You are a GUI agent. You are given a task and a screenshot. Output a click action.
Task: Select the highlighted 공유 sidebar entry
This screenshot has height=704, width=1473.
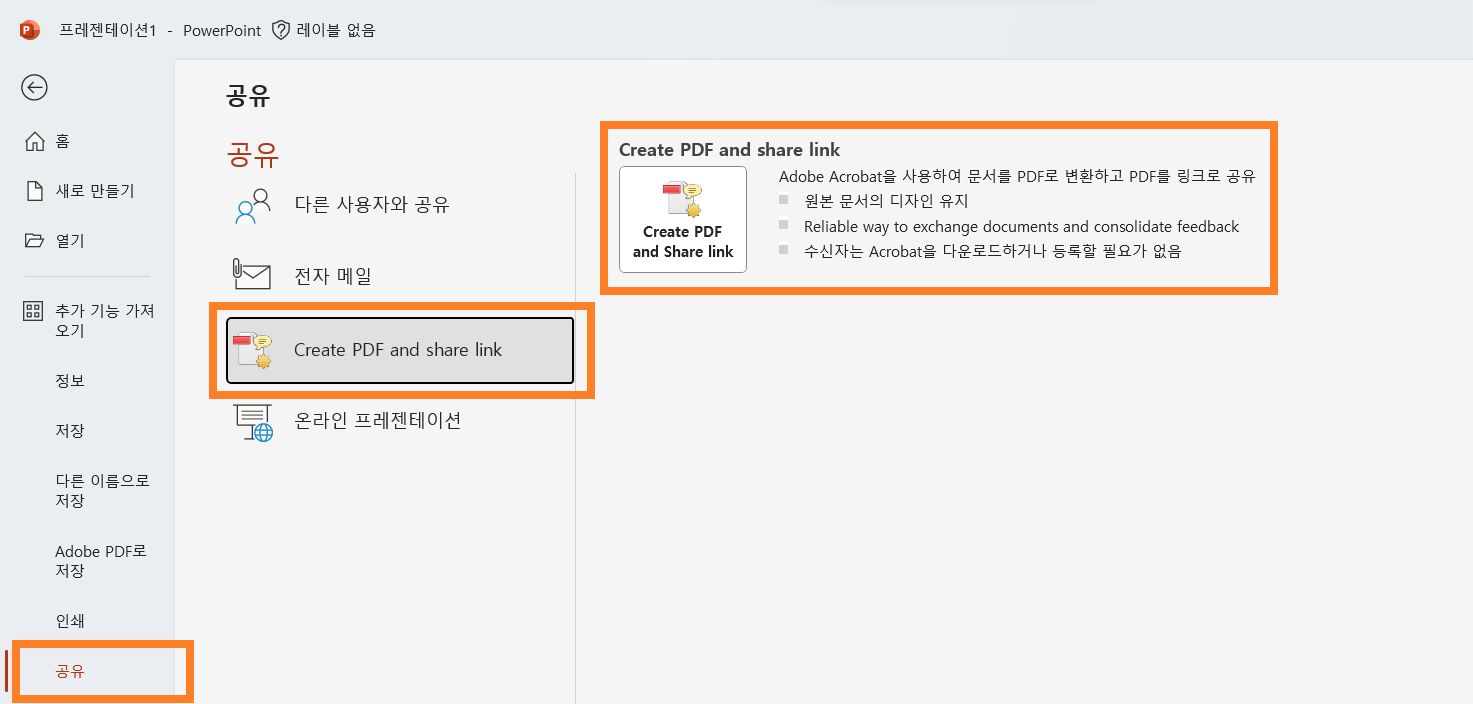(69, 672)
